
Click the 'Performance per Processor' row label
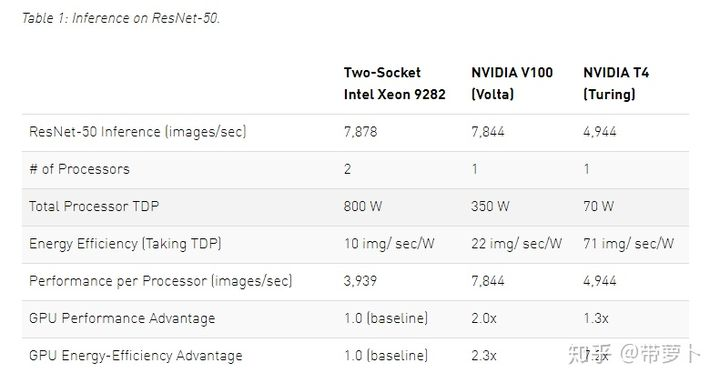[161, 281]
